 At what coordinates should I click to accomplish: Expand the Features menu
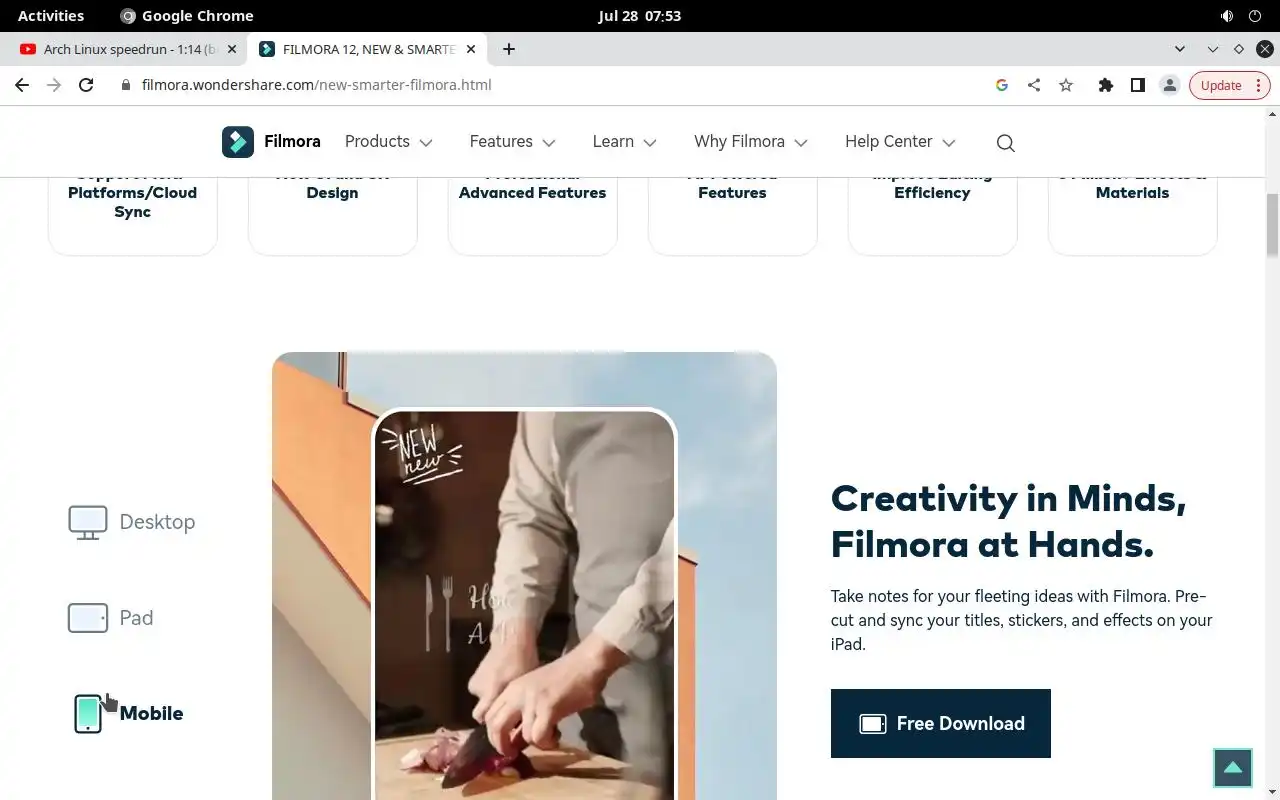[x=513, y=142]
